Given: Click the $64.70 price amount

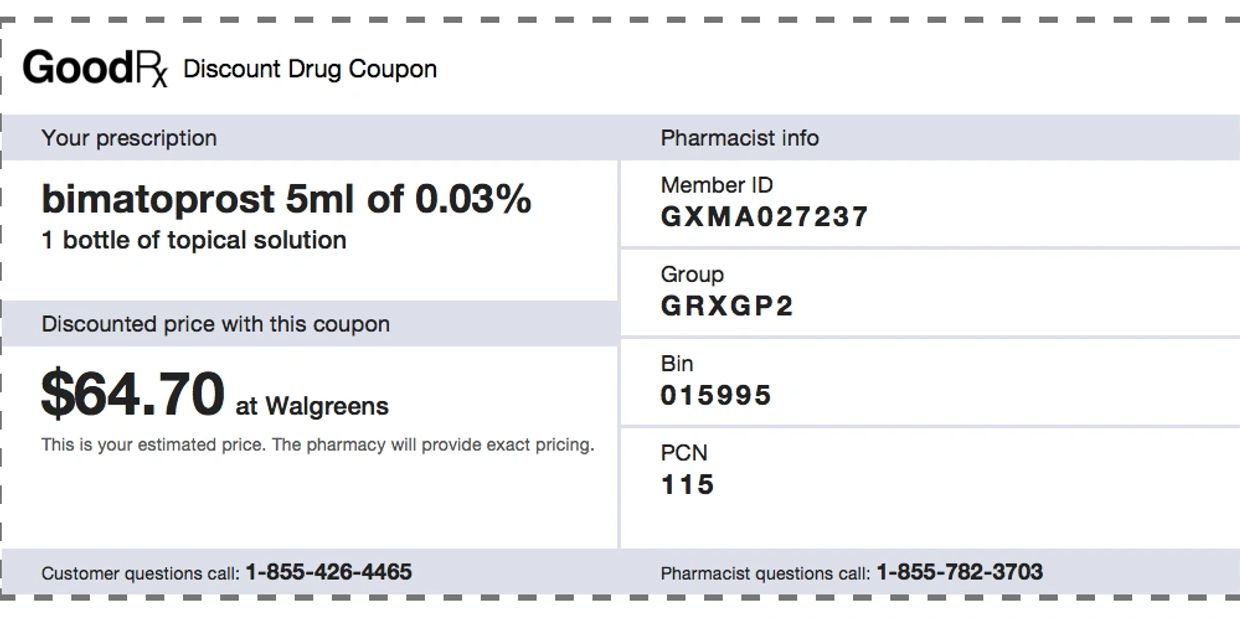Looking at the screenshot, I should 132,393.
